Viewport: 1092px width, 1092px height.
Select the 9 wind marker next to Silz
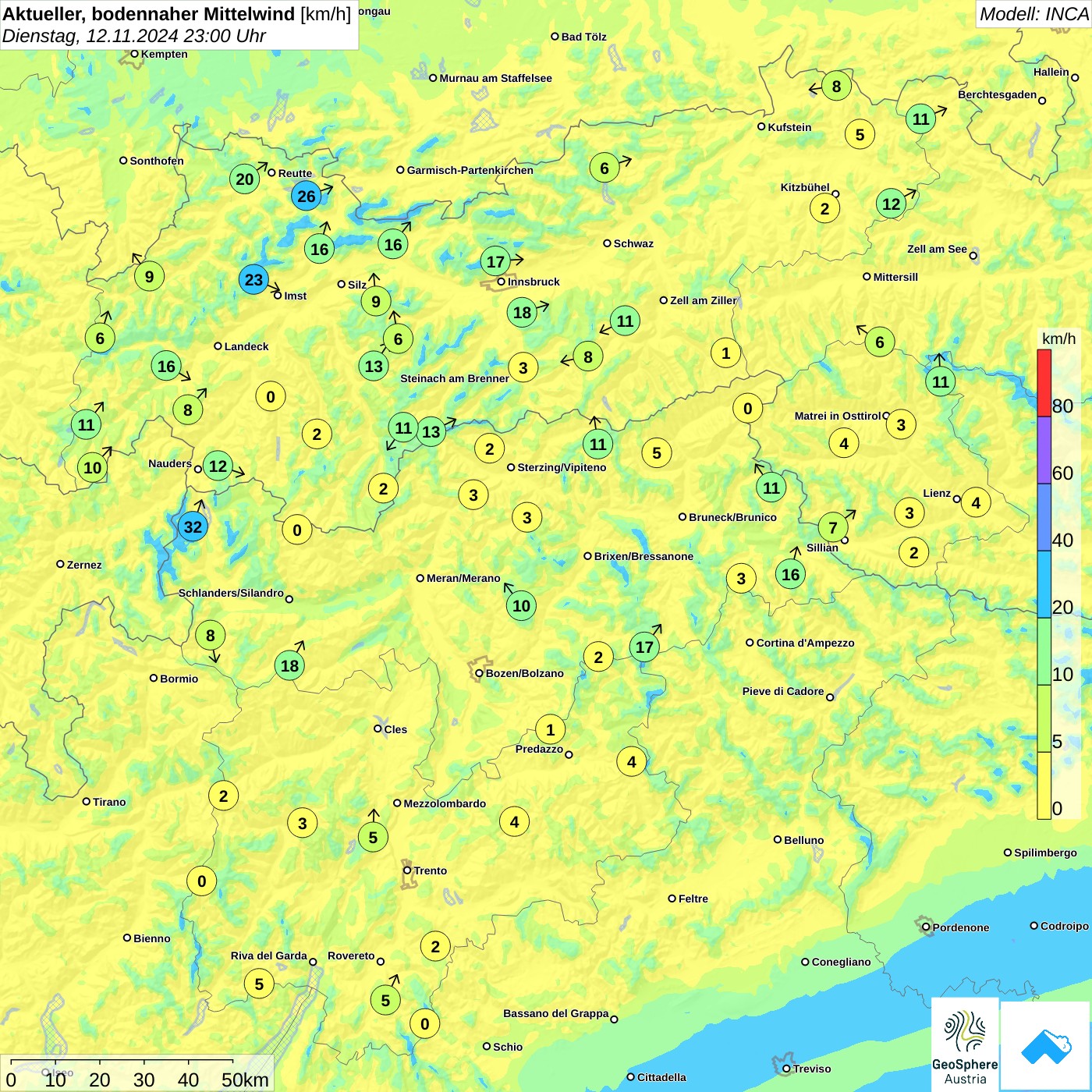coord(376,301)
